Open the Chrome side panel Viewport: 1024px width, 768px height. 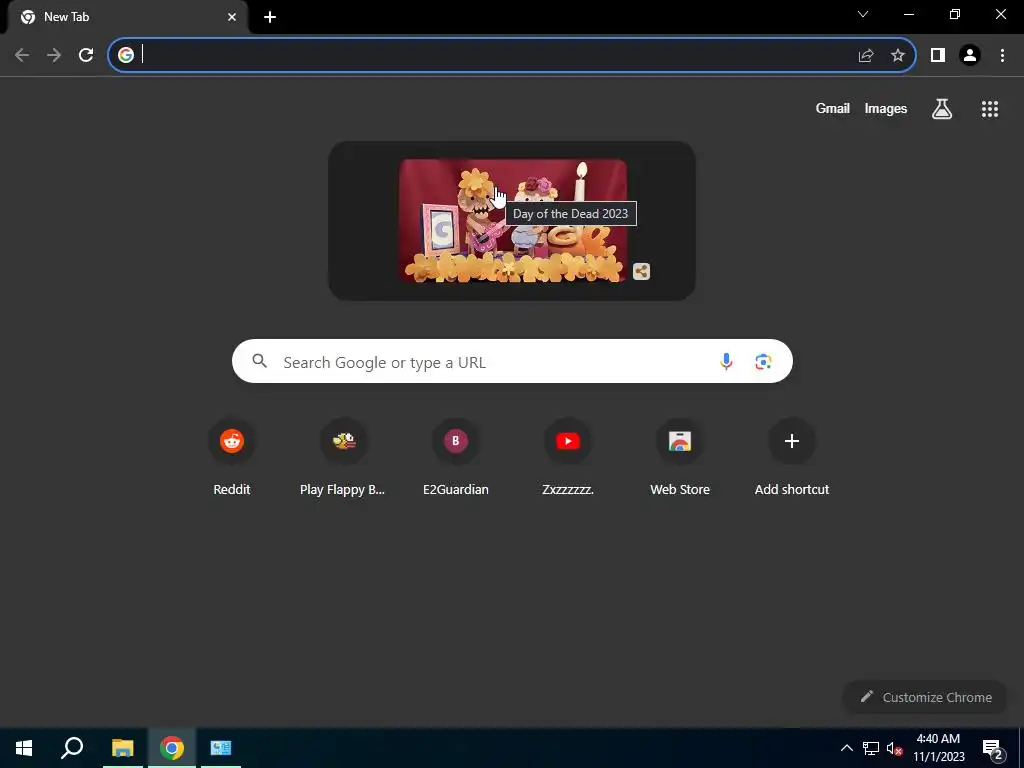click(x=938, y=56)
